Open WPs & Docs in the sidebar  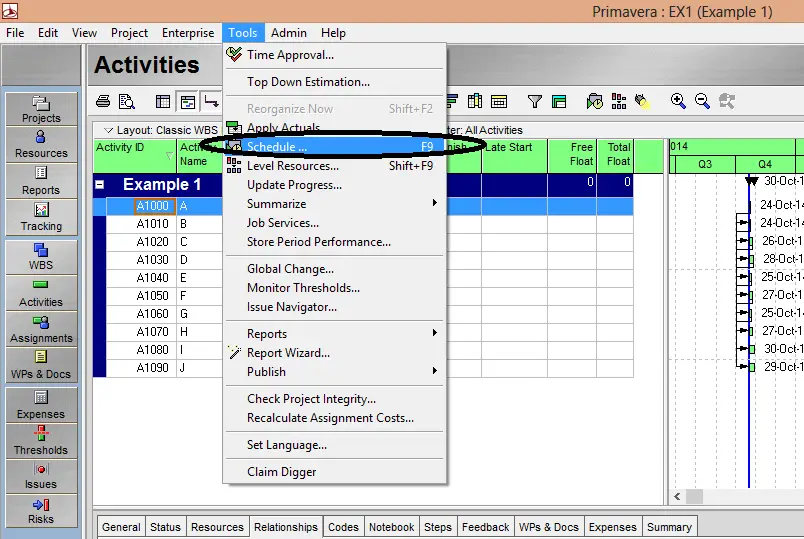41,365
